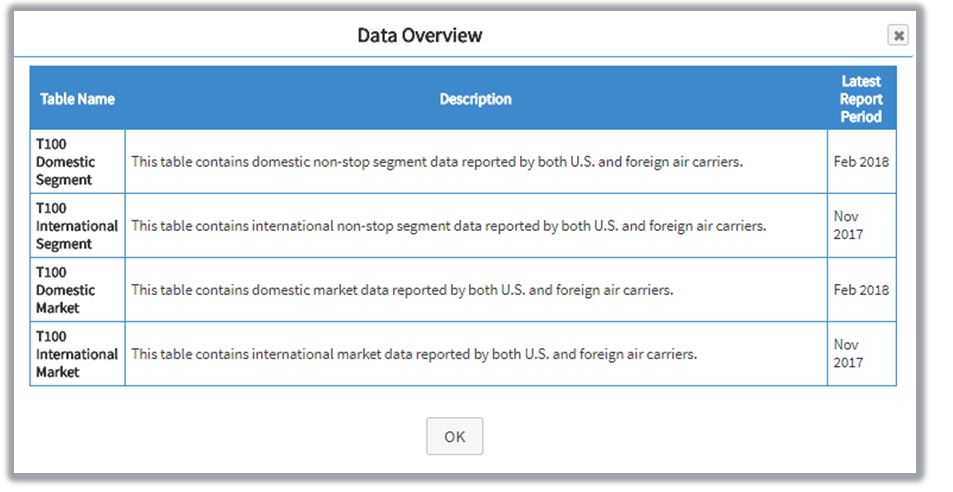
Task: Click Nov 2017 in T100 International Market row
Action: click(847, 354)
